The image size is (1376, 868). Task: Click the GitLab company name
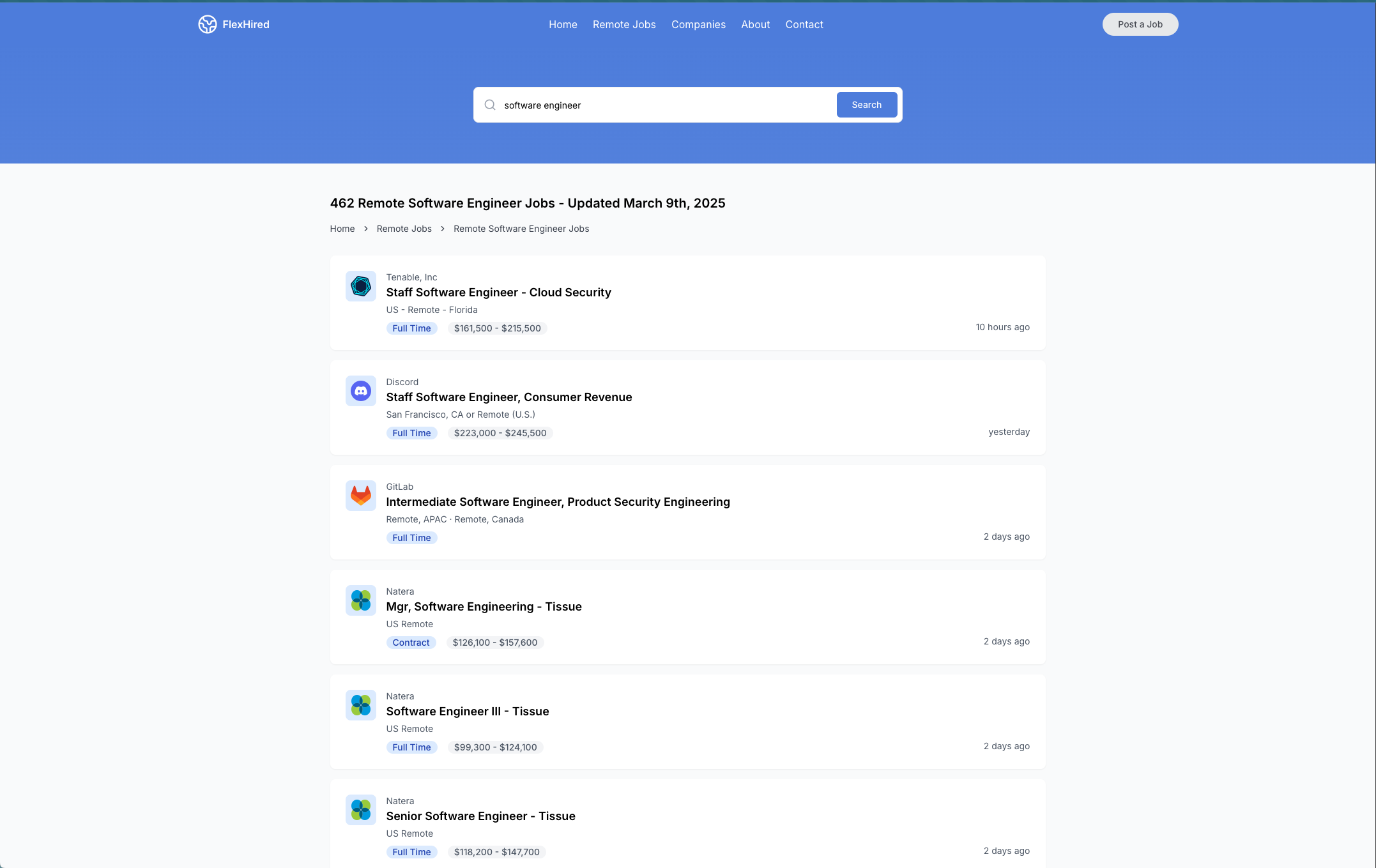click(x=400, y=487)
